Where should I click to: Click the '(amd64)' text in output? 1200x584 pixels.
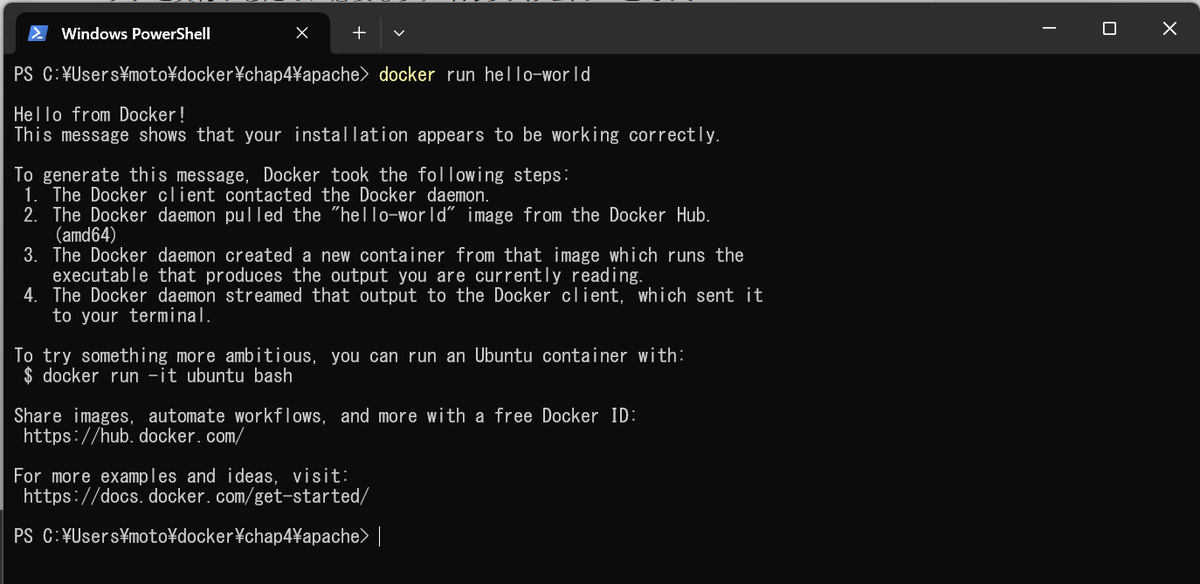point(86,236)
